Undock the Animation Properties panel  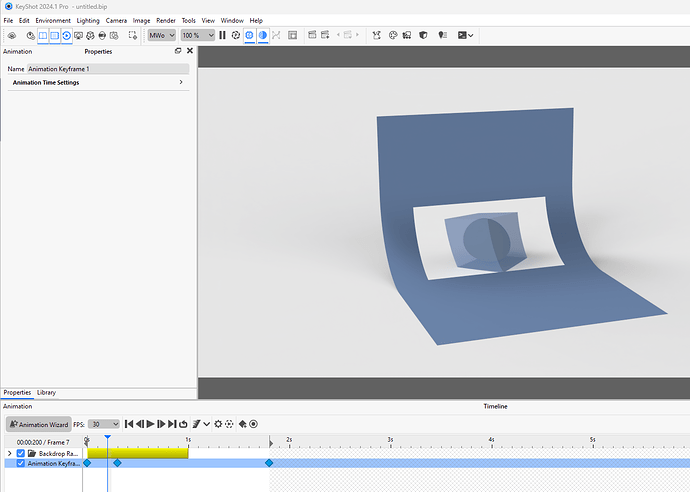[178, 51]
